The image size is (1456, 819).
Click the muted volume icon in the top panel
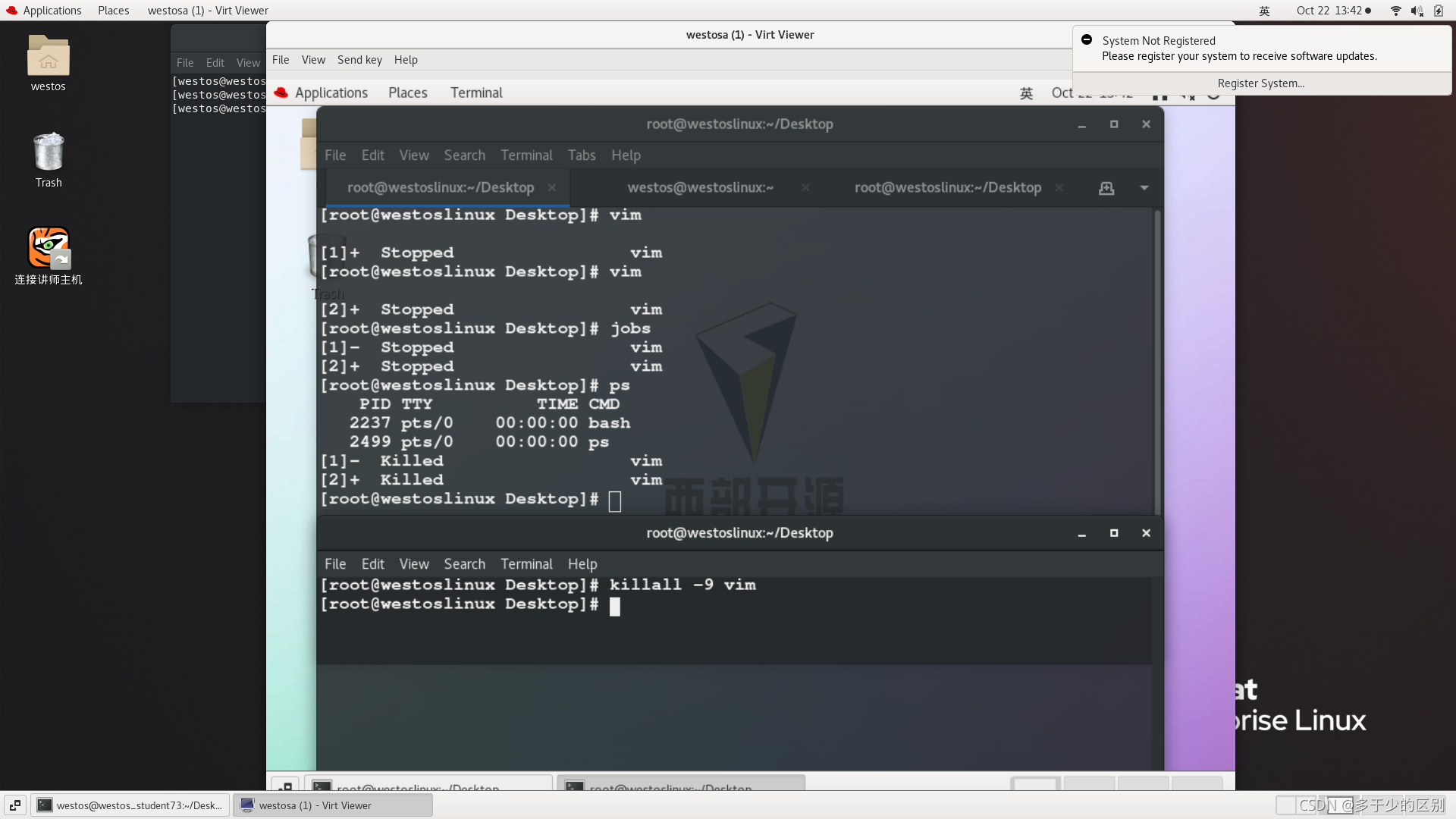[x=1417, y=11]
